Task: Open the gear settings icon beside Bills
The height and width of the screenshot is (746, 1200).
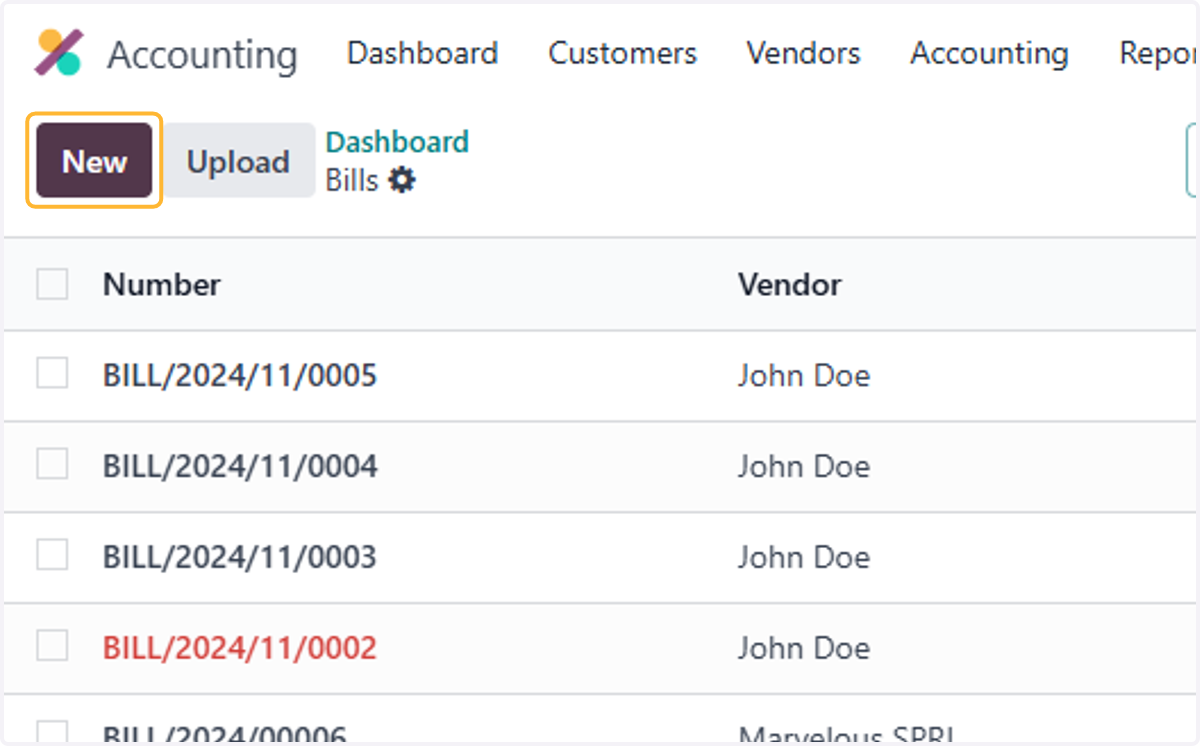Action: tap(402, 181)
